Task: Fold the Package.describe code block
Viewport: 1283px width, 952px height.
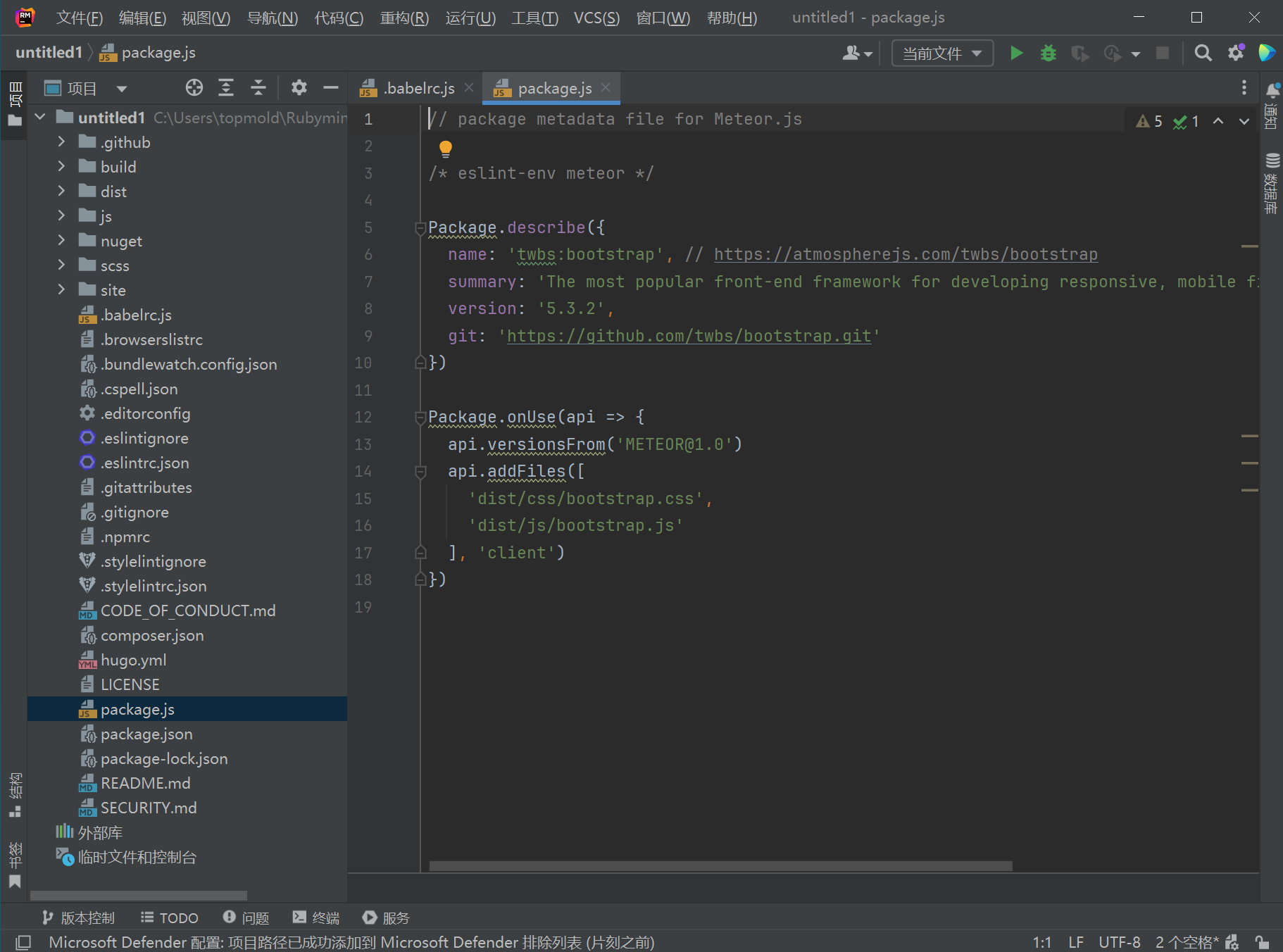Action: click(x=420, y=227)
